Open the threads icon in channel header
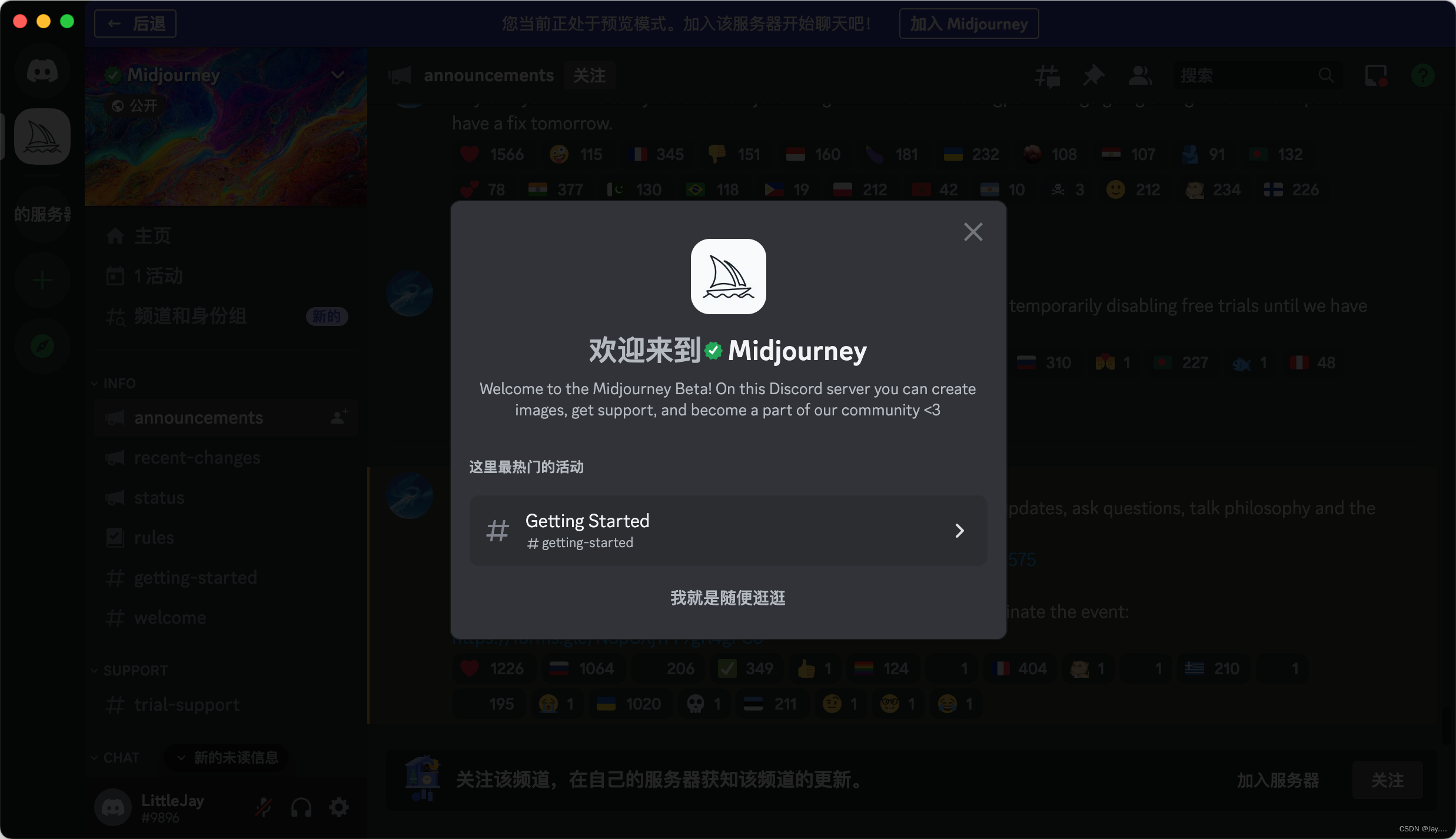This screenshot has height=839, width=1456. click(x=1048, y=75)
